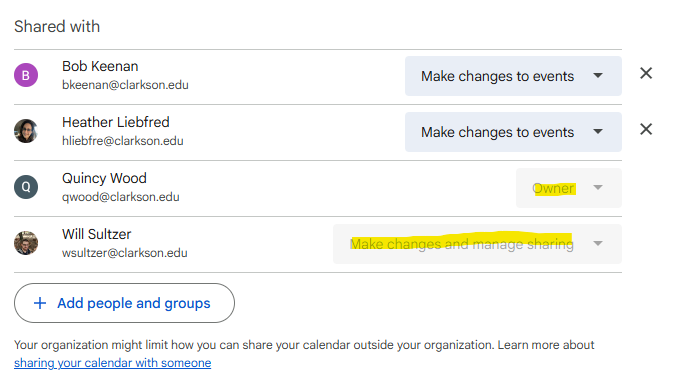The height and width of the screenshot is (381, 674).
Task: Click wsultzer@clarkson.edu email address
Action: [125, 253]
